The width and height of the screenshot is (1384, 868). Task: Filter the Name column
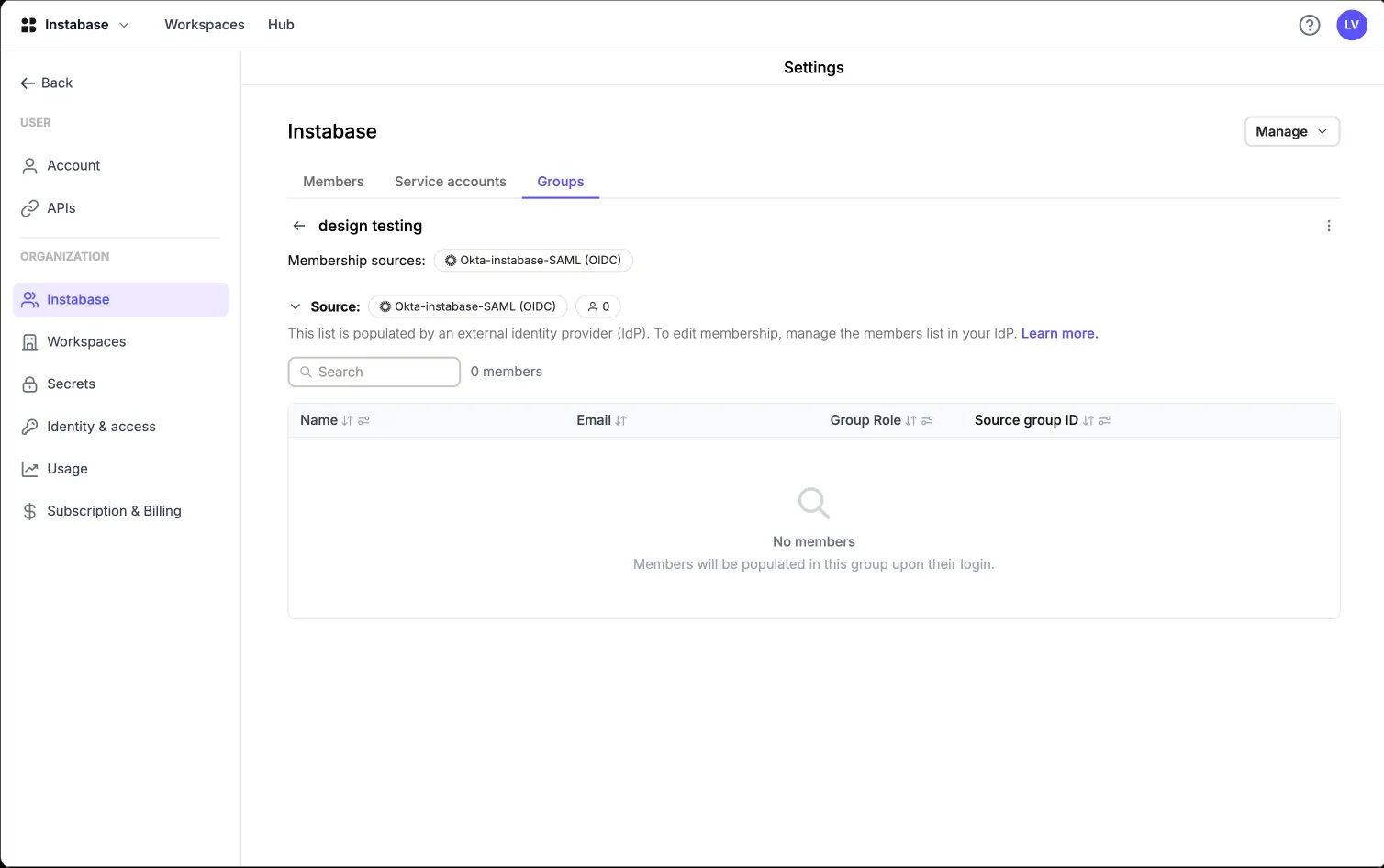tap(364, 420)
